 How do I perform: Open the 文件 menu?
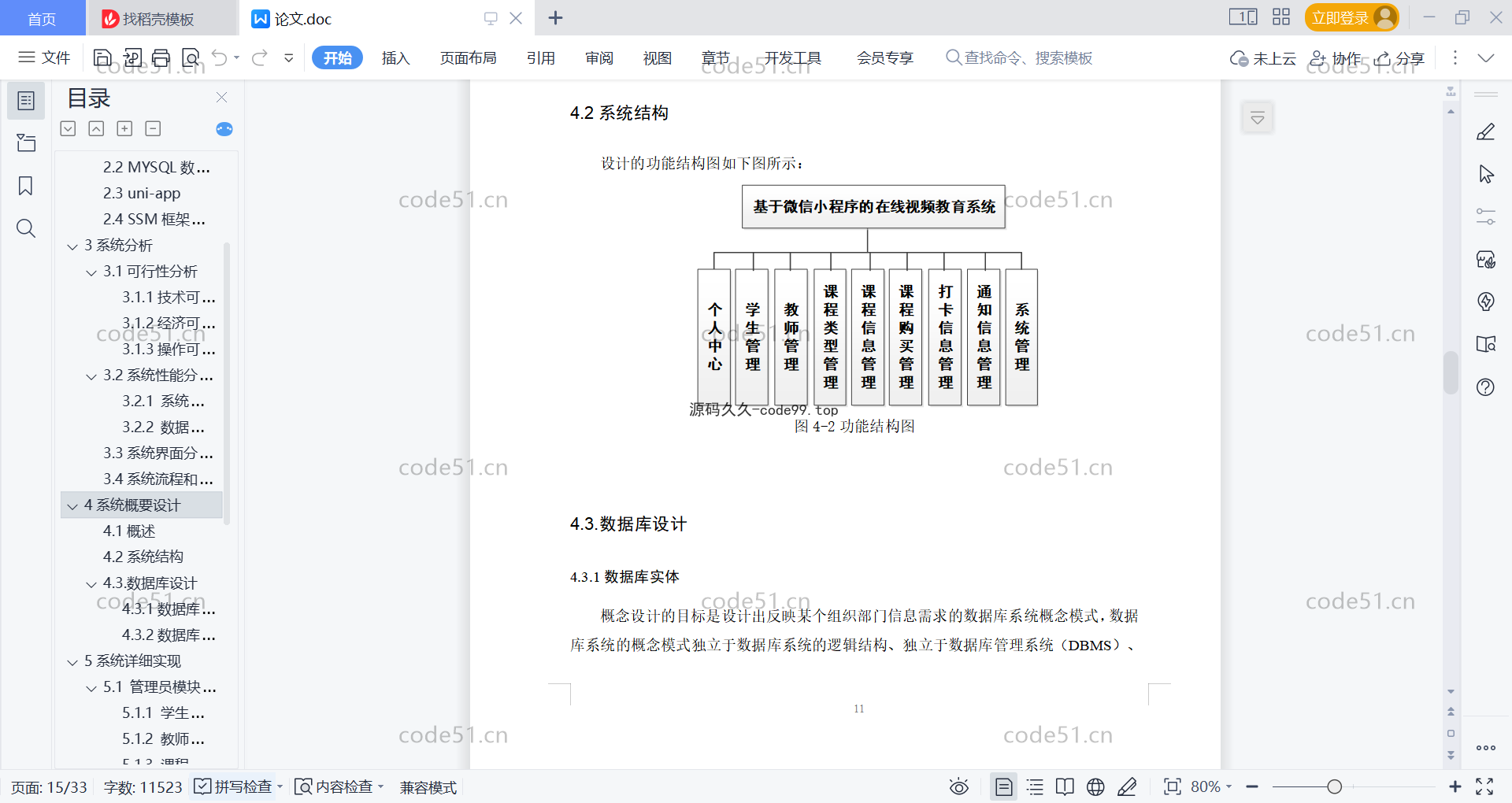[x=45, y=57]
